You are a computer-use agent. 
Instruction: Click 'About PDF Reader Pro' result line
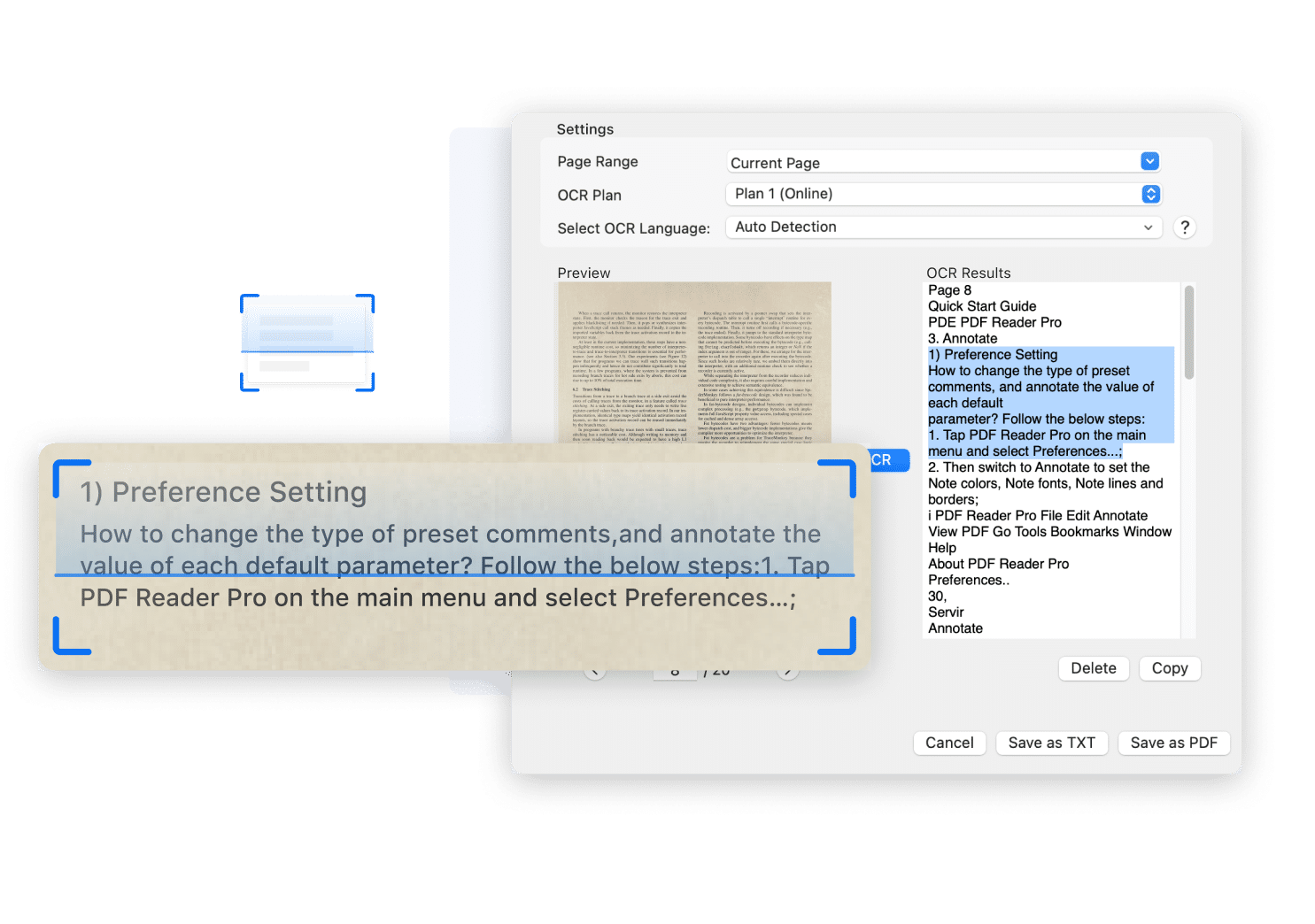tap(998, 564)
